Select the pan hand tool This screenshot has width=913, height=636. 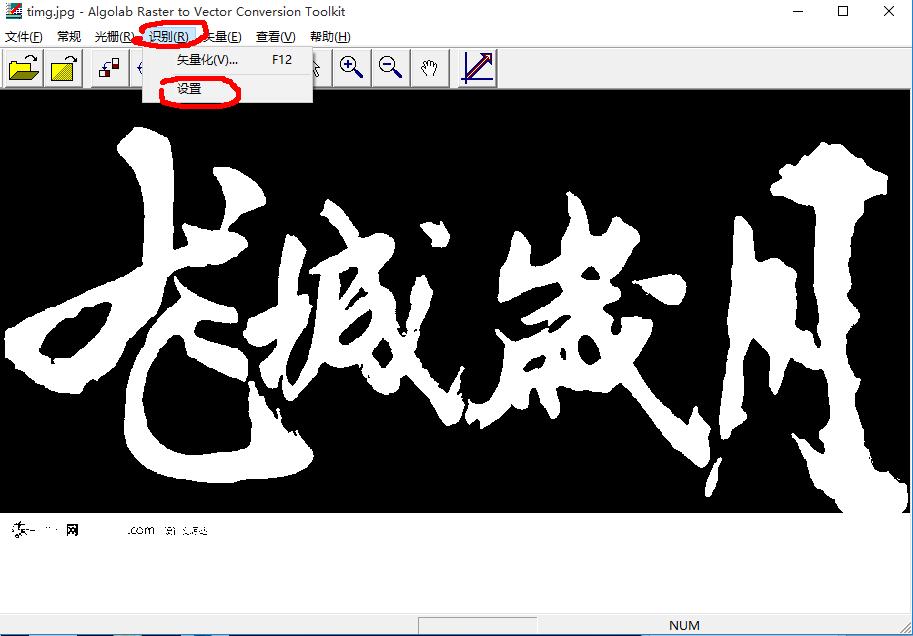pyautogui.click(x=430, y=68)
